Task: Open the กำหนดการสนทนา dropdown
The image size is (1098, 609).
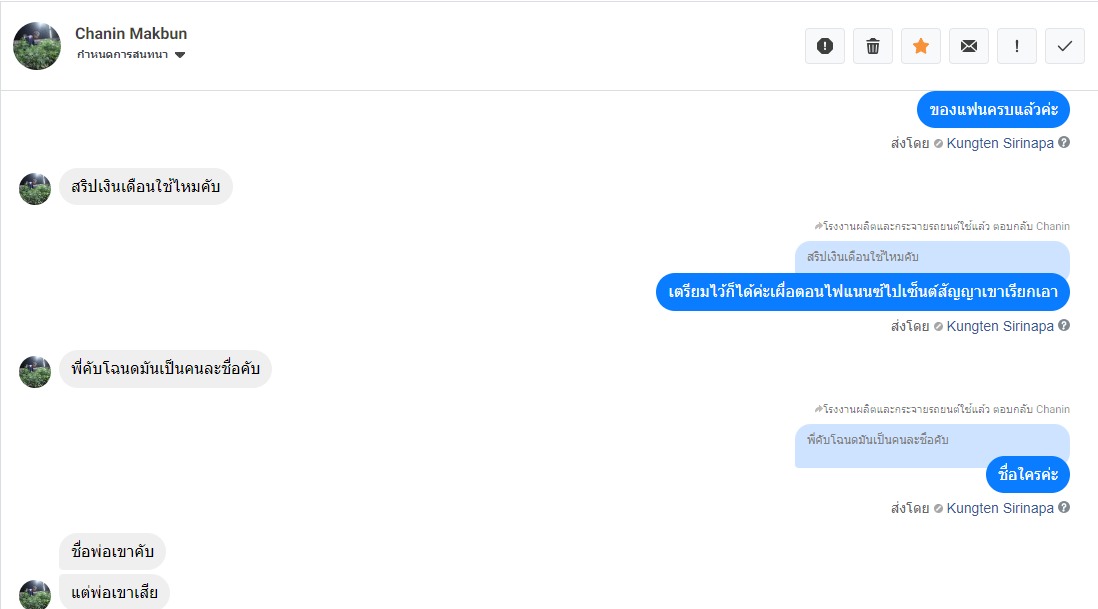Action: click(131, 55)
